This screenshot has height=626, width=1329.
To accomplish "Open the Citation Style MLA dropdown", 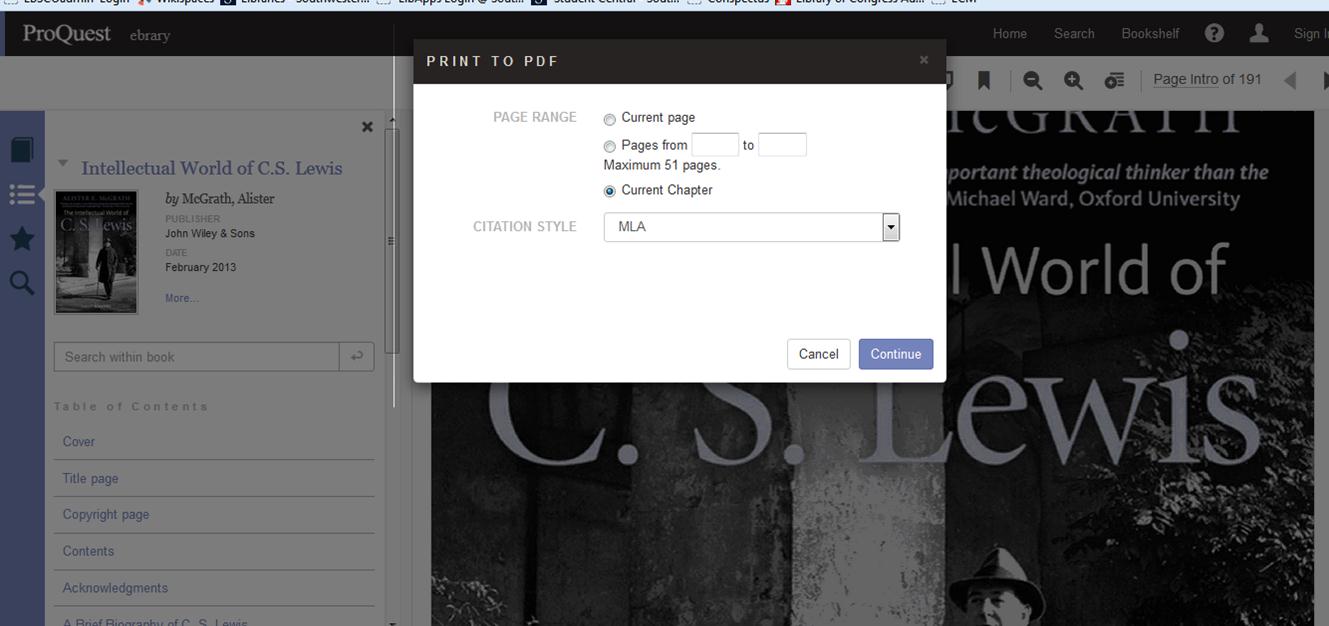I will 752,227.
